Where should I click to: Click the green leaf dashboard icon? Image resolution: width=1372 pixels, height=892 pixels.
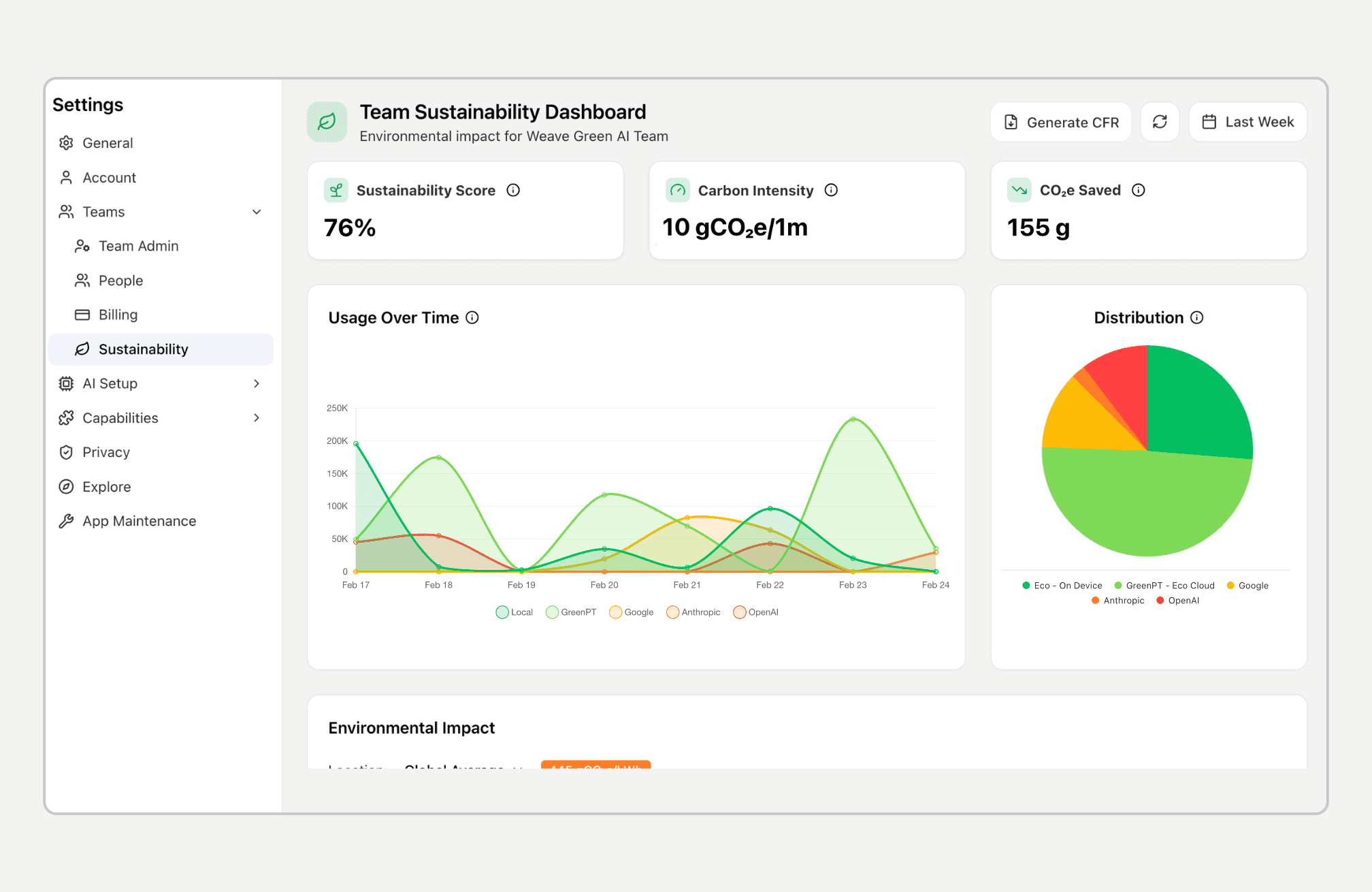tap(327, 122)
